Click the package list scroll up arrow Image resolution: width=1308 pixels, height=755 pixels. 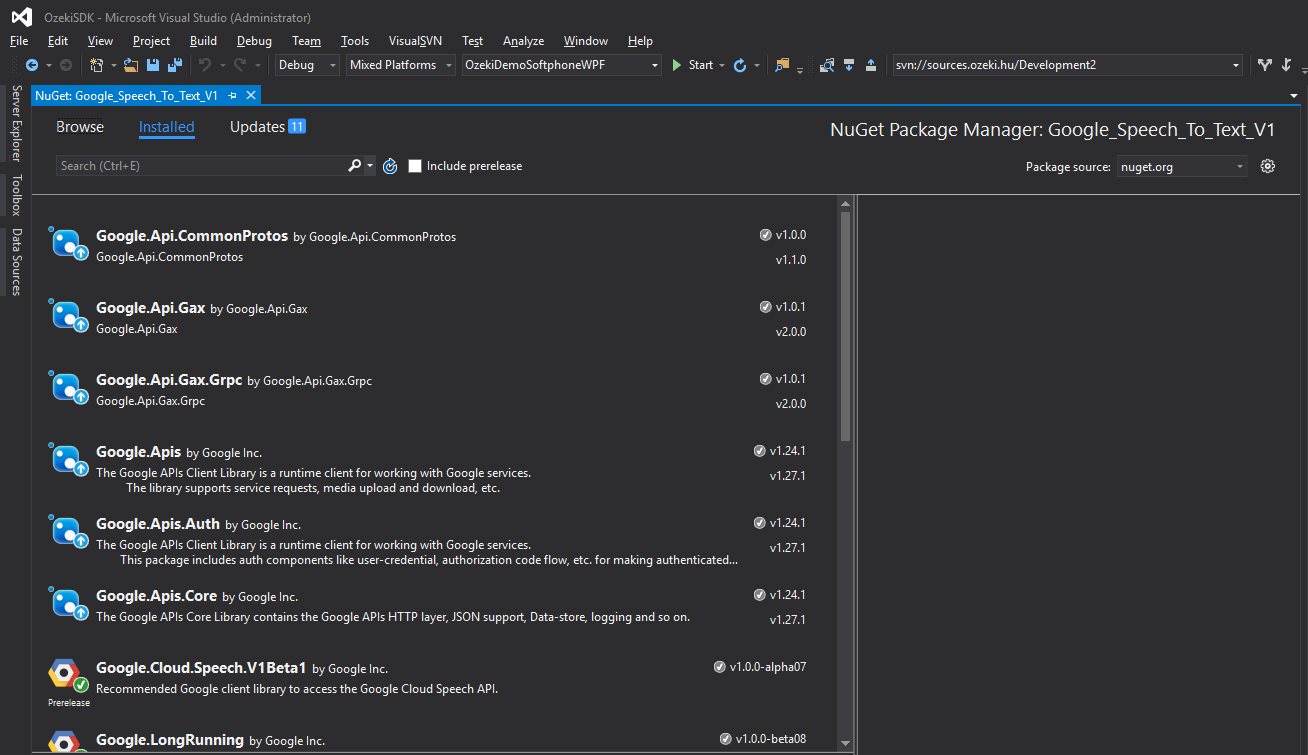coord(846,203)
